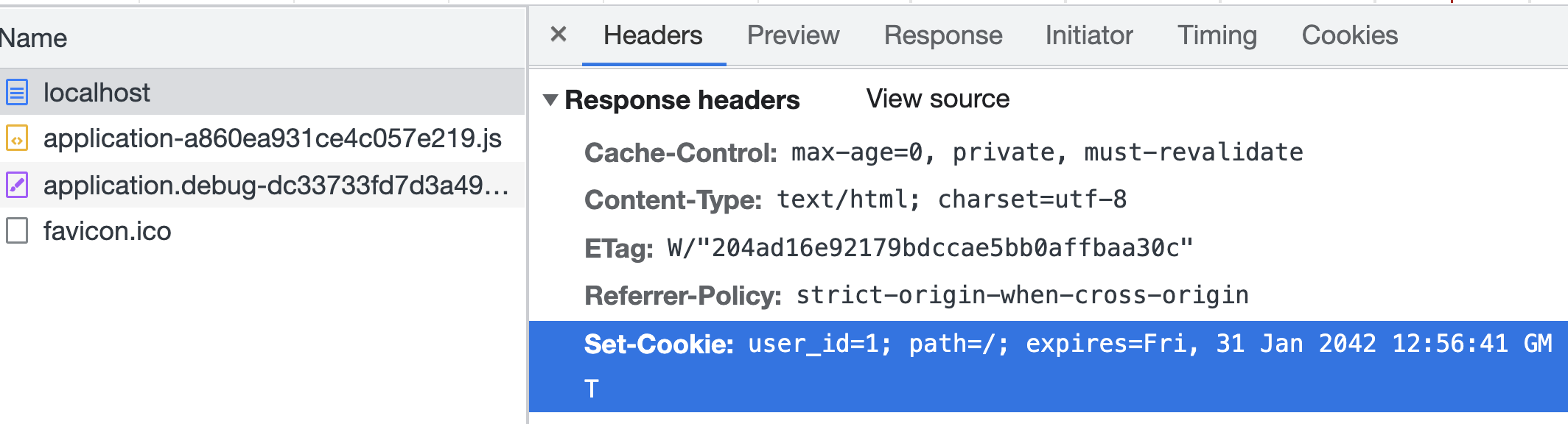Viewport: 1568px width, 424px height.
Task: Select the application-a860ea931ce4c057e219.js request
Action: (272, 138)
